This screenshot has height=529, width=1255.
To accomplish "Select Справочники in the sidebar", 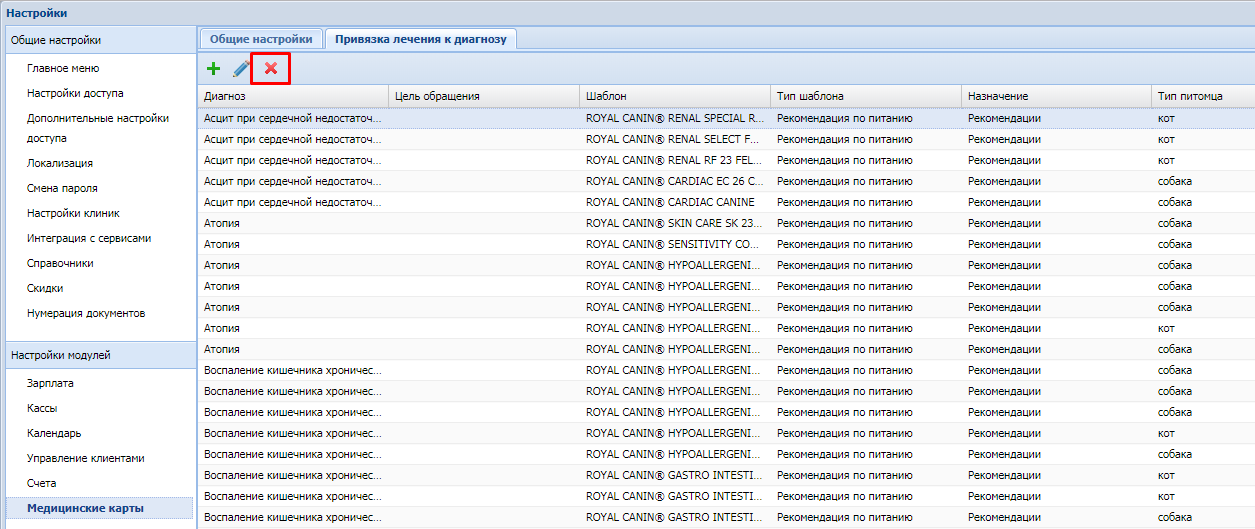I will pos(60,263).
